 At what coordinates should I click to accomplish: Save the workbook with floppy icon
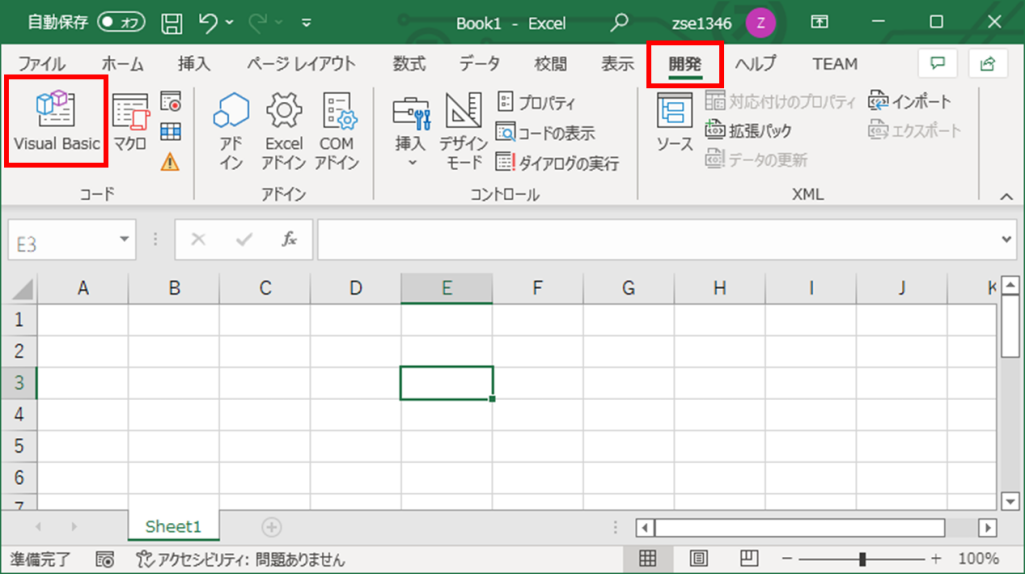(x=172, y=24)
